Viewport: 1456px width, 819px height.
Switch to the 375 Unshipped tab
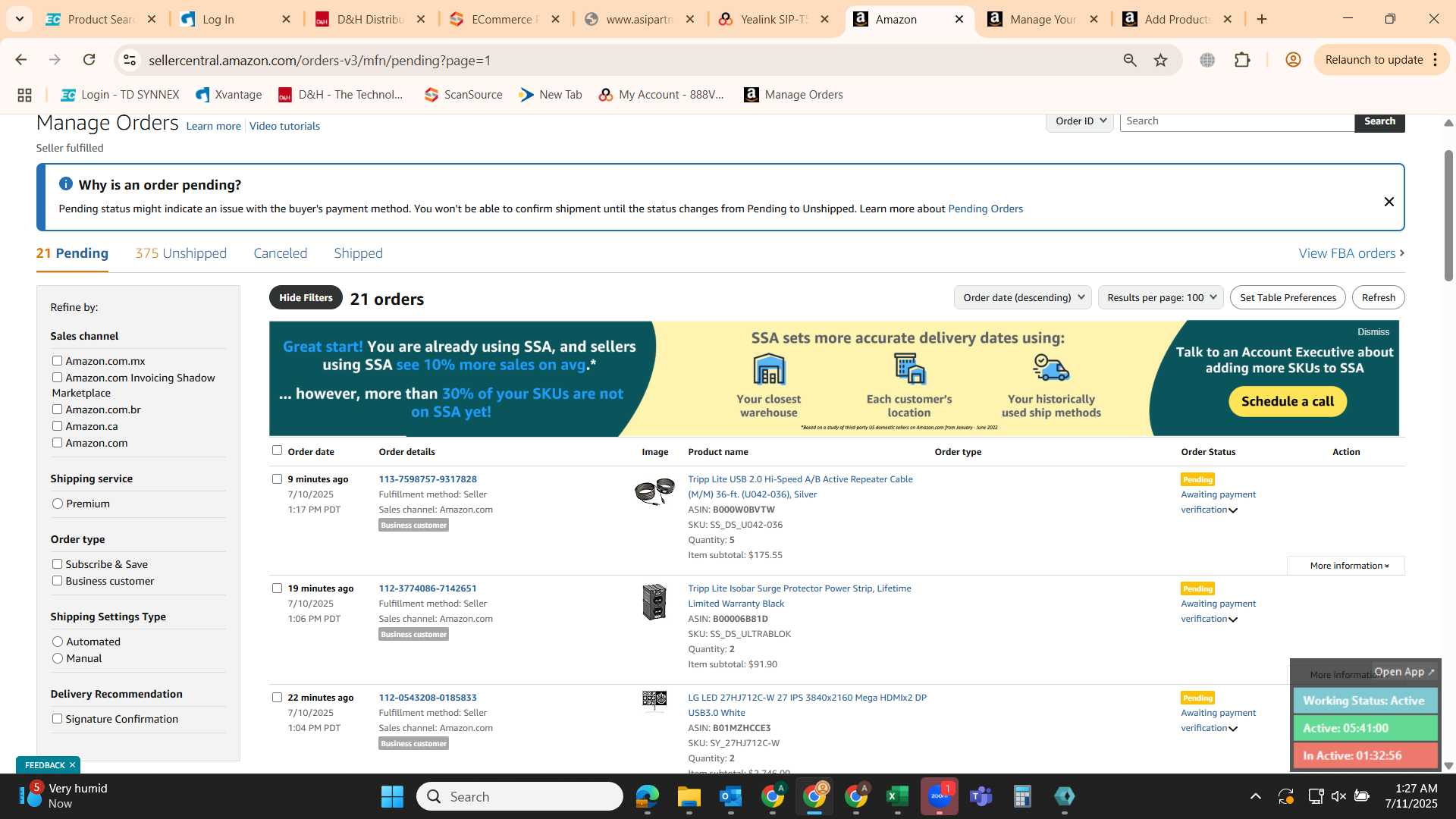[180, 253]
